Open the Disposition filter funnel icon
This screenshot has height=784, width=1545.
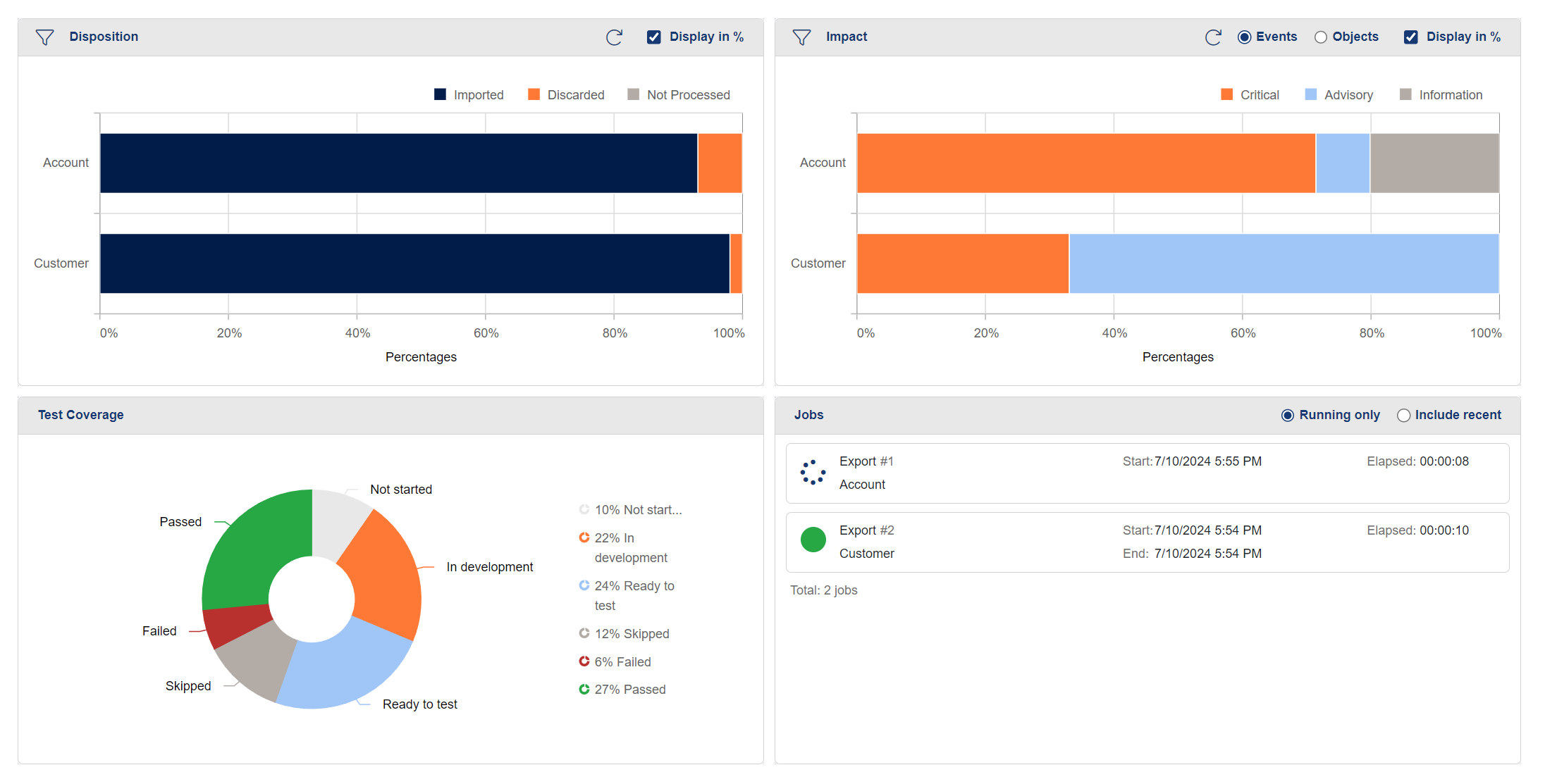point(44,37)
